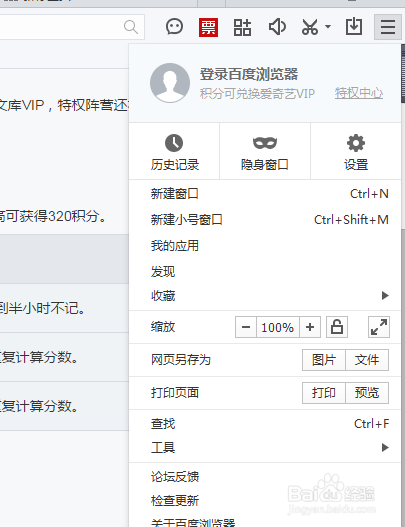Click in the search input field
Screen dimensions: 405x527
pos(72,27)
